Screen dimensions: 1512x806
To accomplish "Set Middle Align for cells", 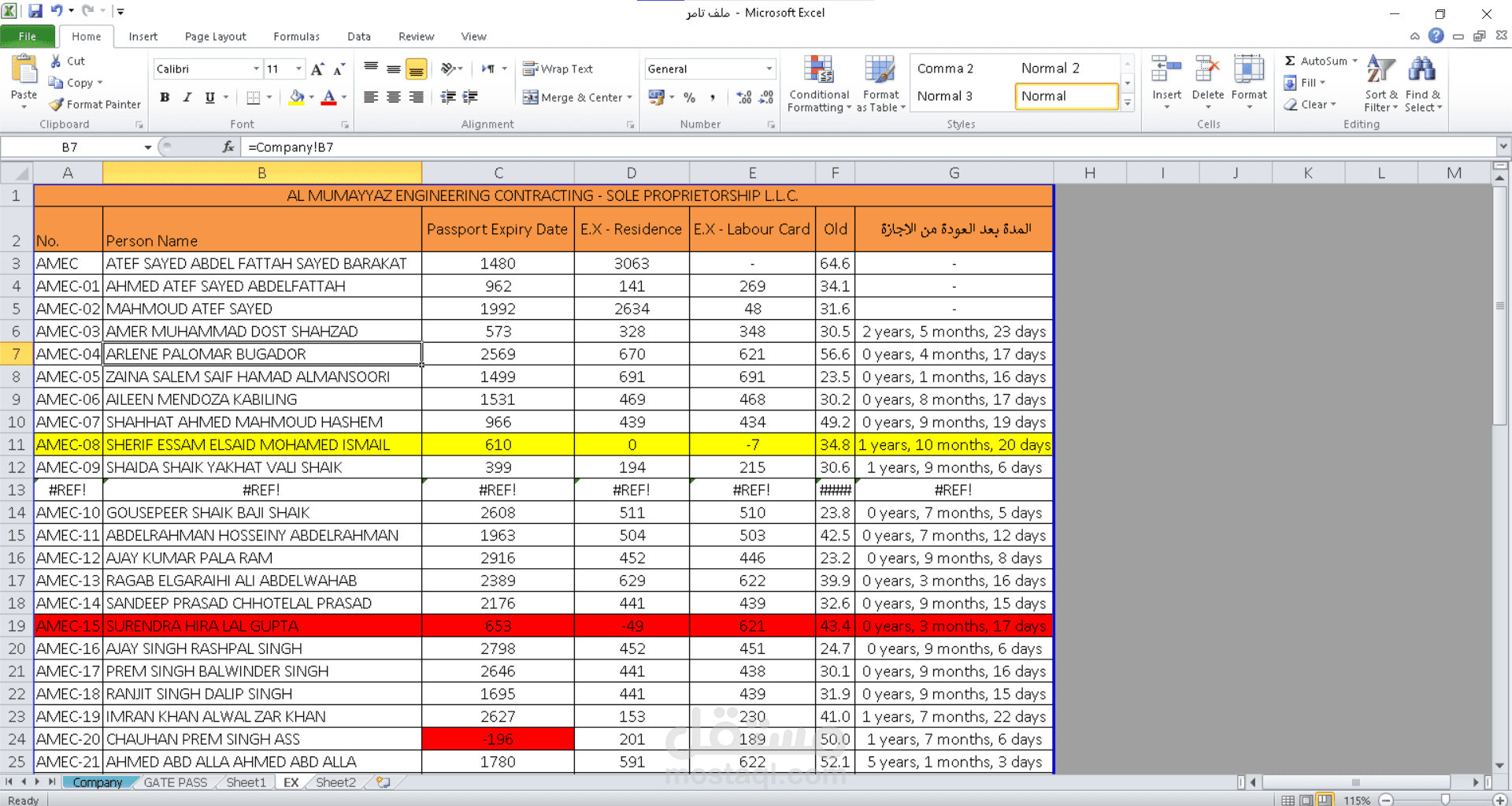I will point(394,69).
